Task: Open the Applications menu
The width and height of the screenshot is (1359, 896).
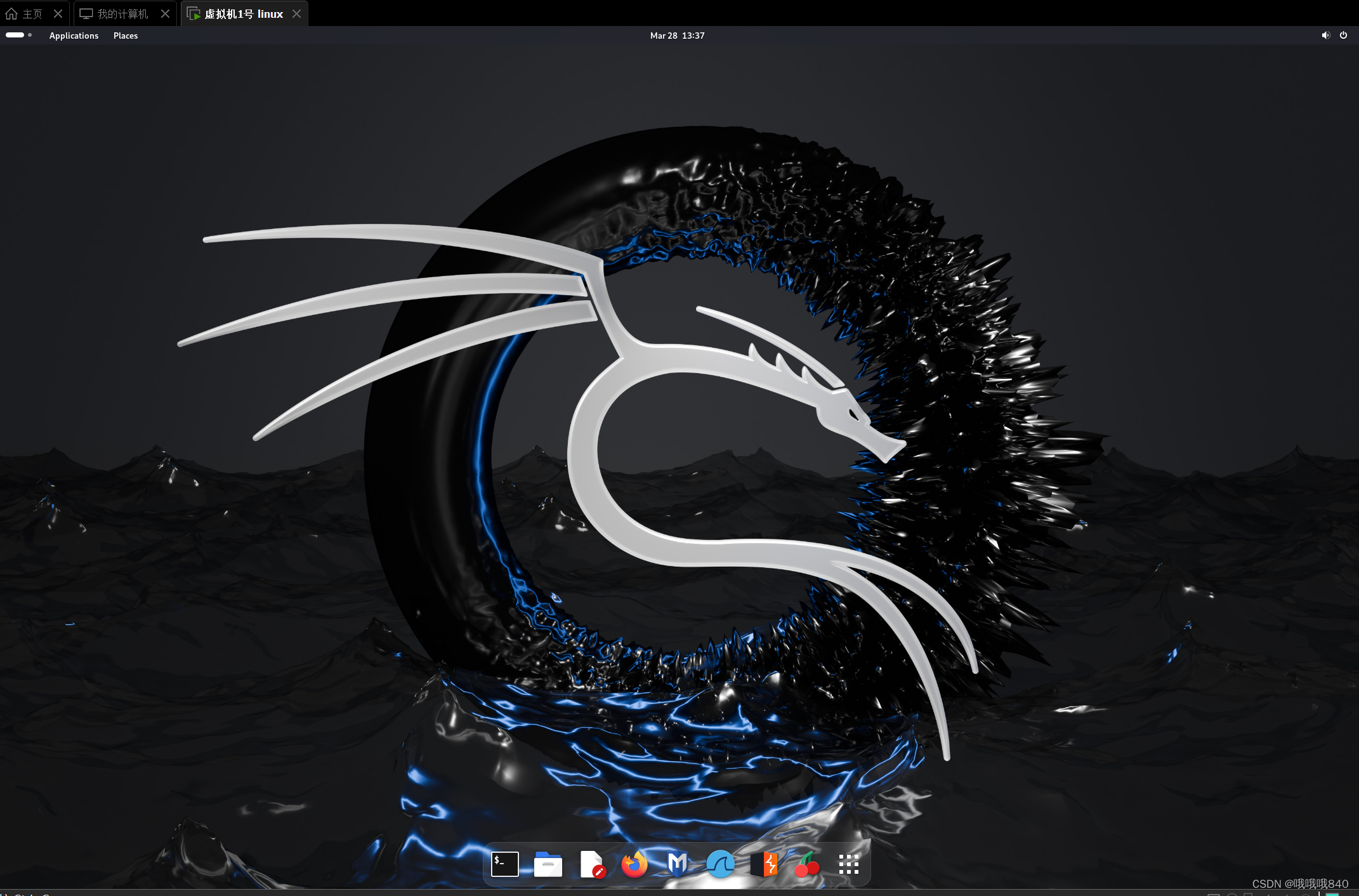Action: tap(74, 36)
